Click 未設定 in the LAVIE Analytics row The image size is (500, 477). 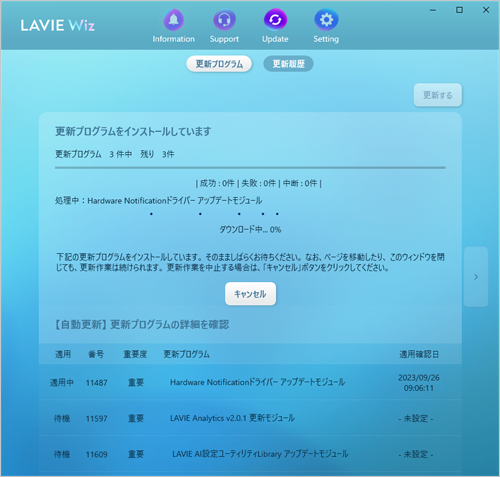point(416,418)
